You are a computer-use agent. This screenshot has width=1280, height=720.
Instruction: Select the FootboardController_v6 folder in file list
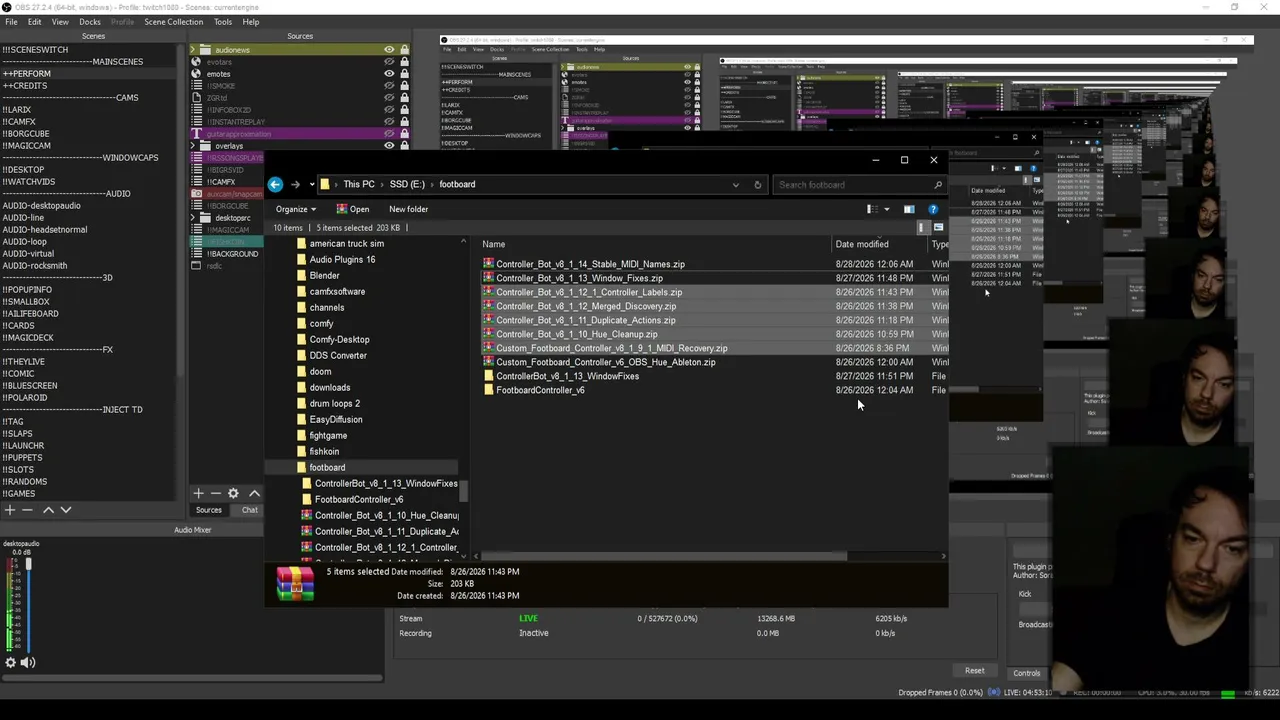540,390
